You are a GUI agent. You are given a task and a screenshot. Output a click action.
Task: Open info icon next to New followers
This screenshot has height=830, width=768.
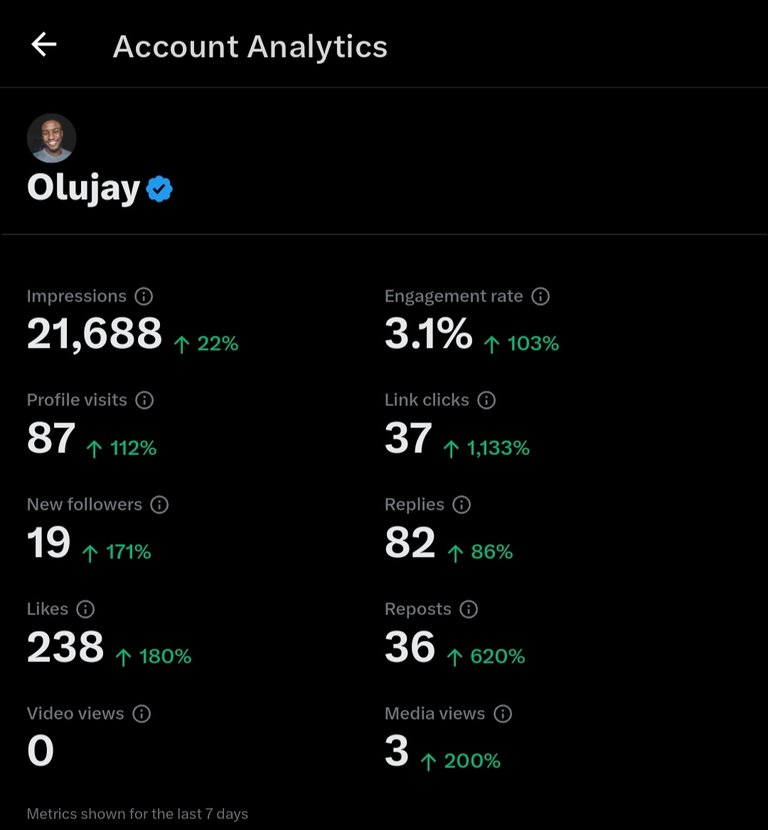[x=159, y=504]
